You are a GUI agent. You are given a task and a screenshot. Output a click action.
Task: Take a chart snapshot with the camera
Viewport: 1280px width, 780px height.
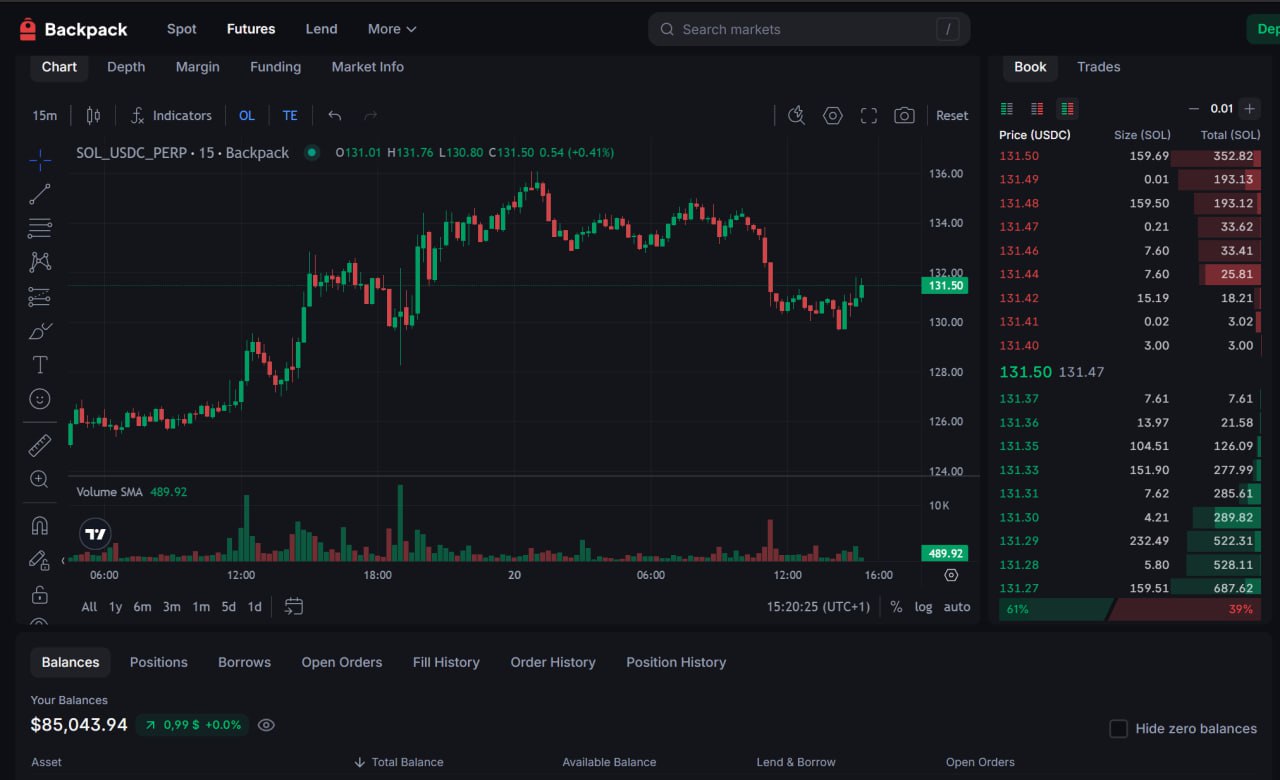pyautogui.click(x=904, y=115)
